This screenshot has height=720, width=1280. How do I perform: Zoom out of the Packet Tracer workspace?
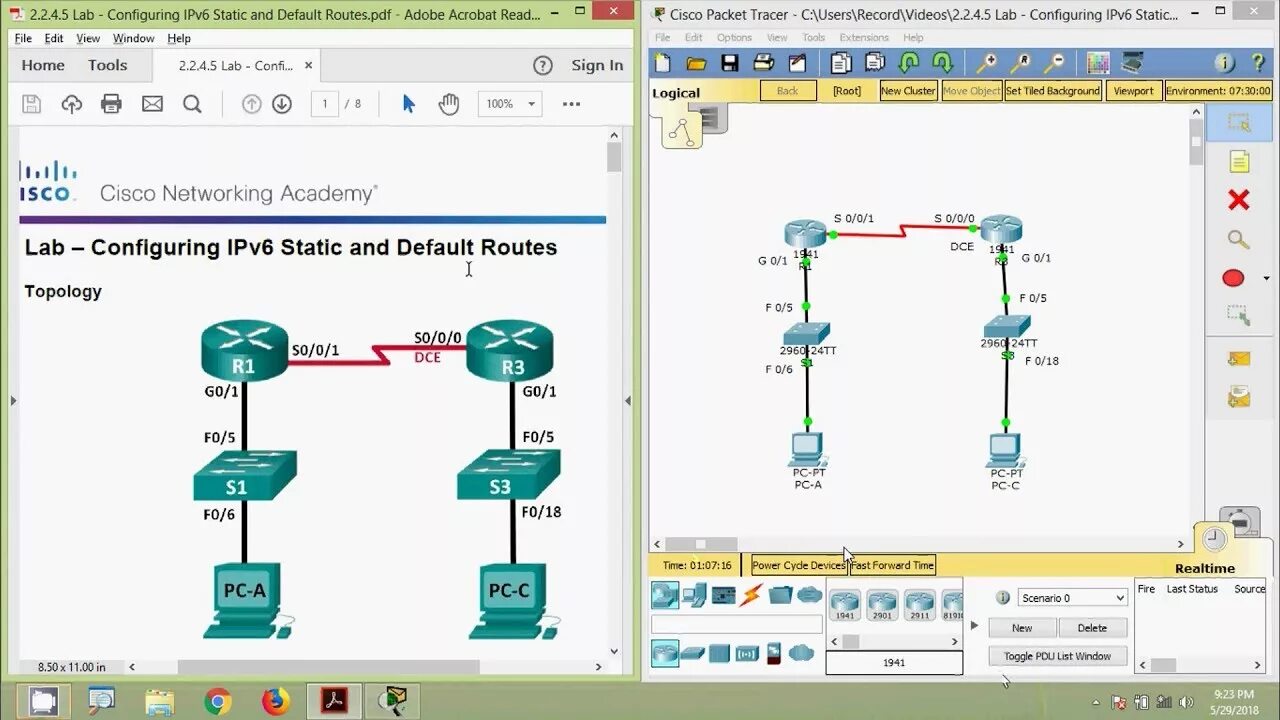1054,63
